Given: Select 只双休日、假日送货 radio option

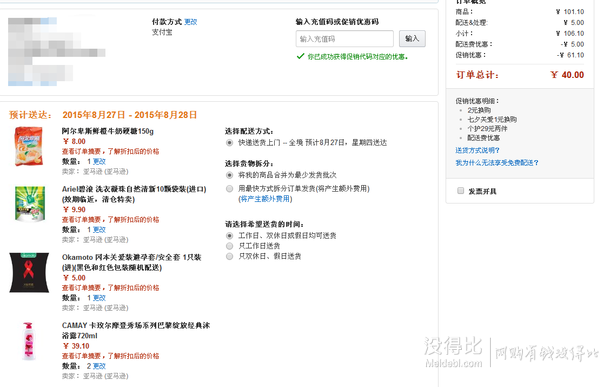Looking at the screenshot, I should click(230, 256).
